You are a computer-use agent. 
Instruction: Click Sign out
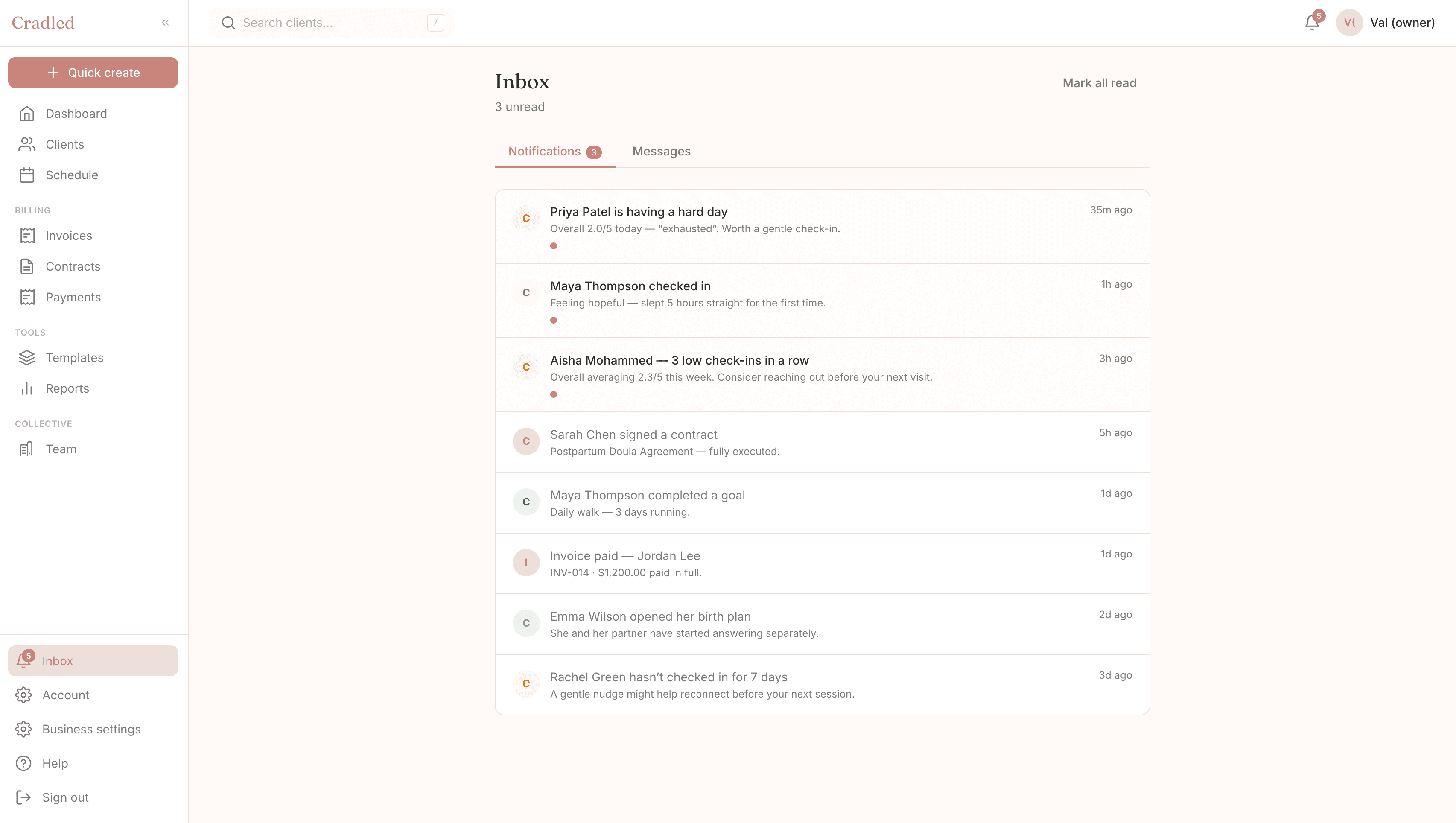[x=93, y=797]
